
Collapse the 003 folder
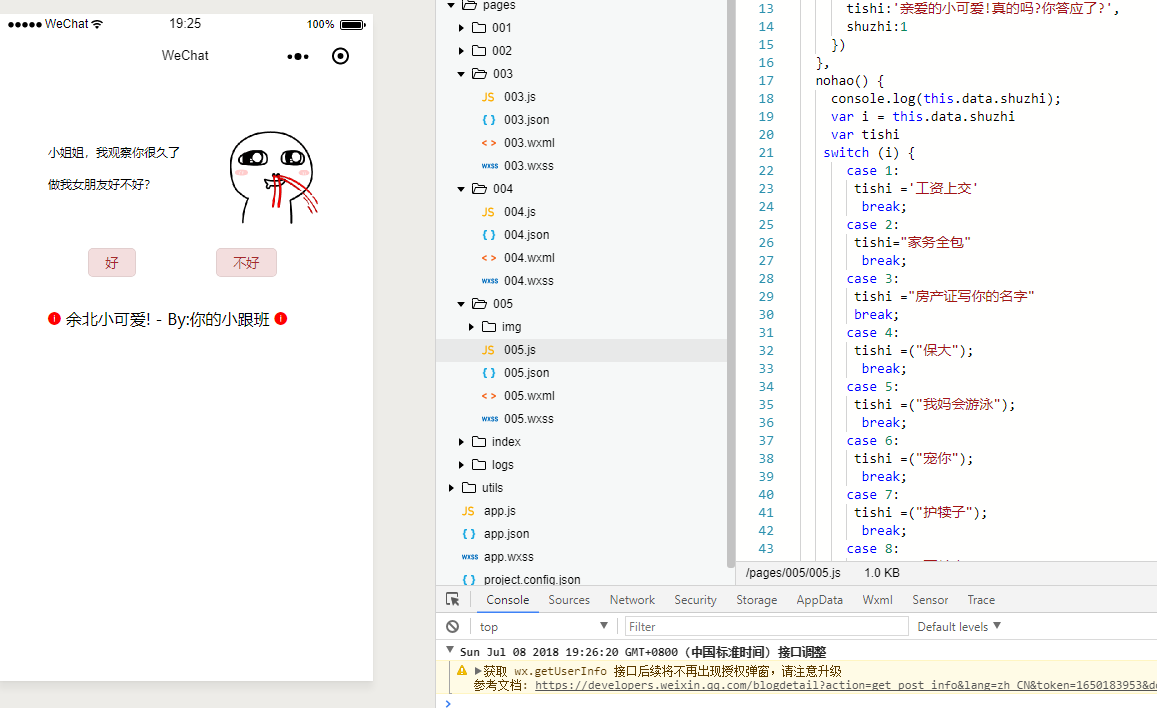point(461,74)
